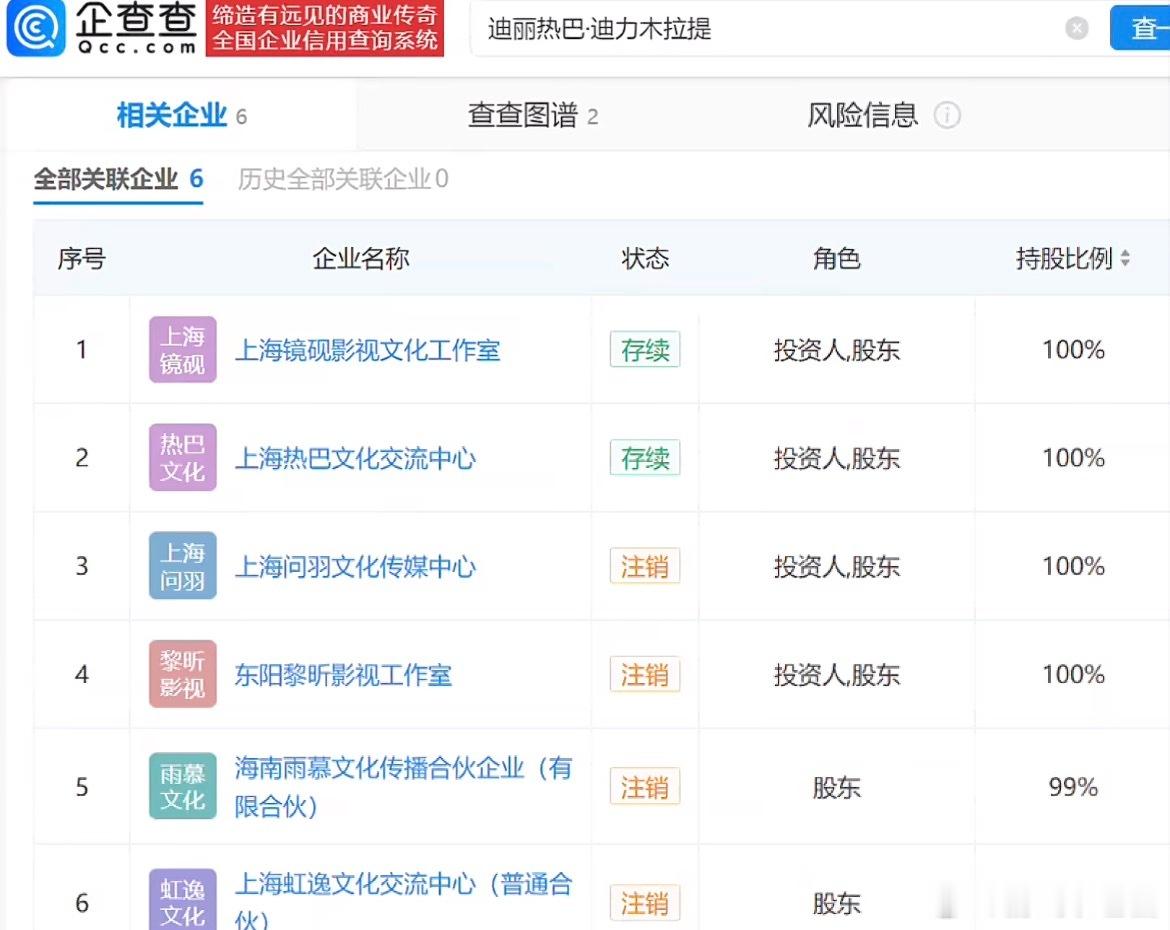Click the 存续 status tag for 上海热巴文化交流中心
The width and height of the screenshot is (1170, 930).
click(645, 458)
